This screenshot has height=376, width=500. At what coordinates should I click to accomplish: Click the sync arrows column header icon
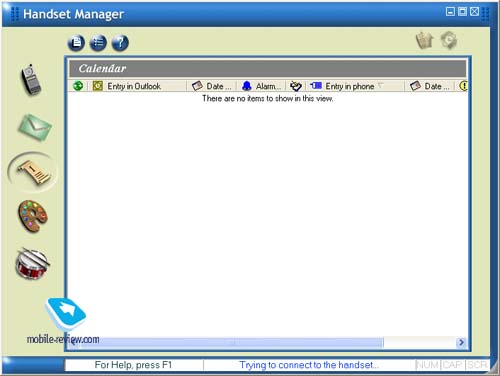tap(296, 86)
